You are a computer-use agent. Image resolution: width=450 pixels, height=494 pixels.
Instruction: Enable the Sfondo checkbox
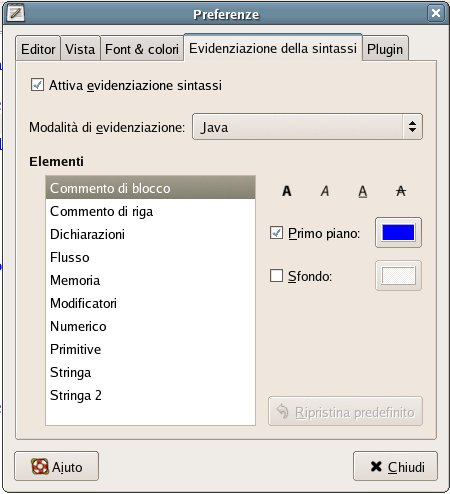coord(276,276)
